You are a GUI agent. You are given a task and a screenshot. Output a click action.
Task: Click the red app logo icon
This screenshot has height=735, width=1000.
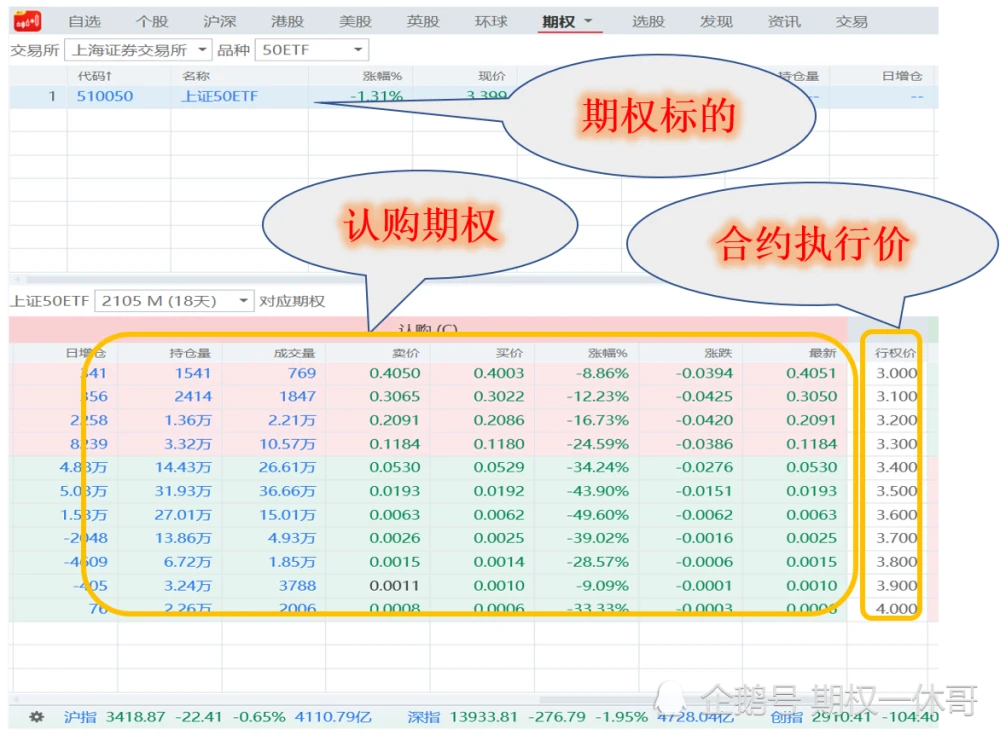click(27, 22)
